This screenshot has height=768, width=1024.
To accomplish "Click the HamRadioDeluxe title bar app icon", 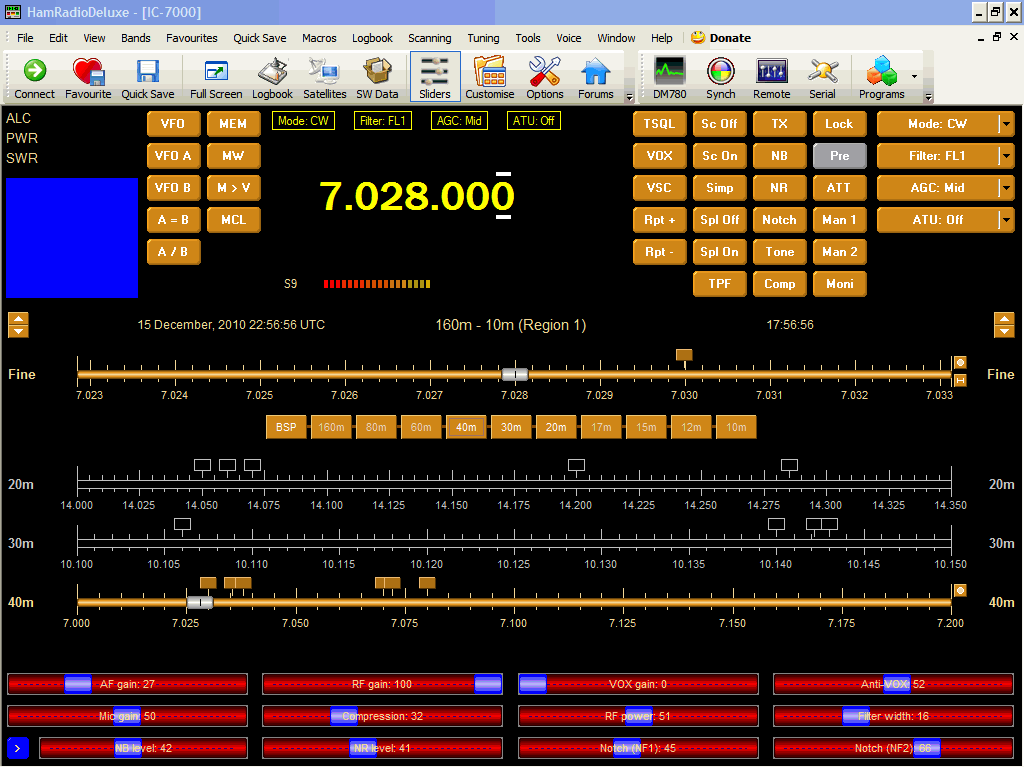I will [12, 12].
